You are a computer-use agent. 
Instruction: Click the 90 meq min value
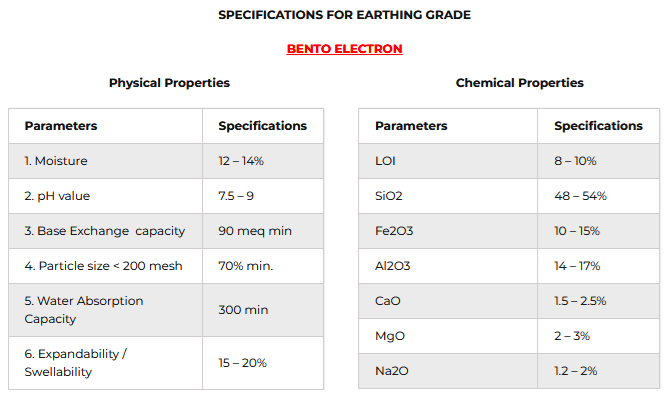[x=255, y=231]
